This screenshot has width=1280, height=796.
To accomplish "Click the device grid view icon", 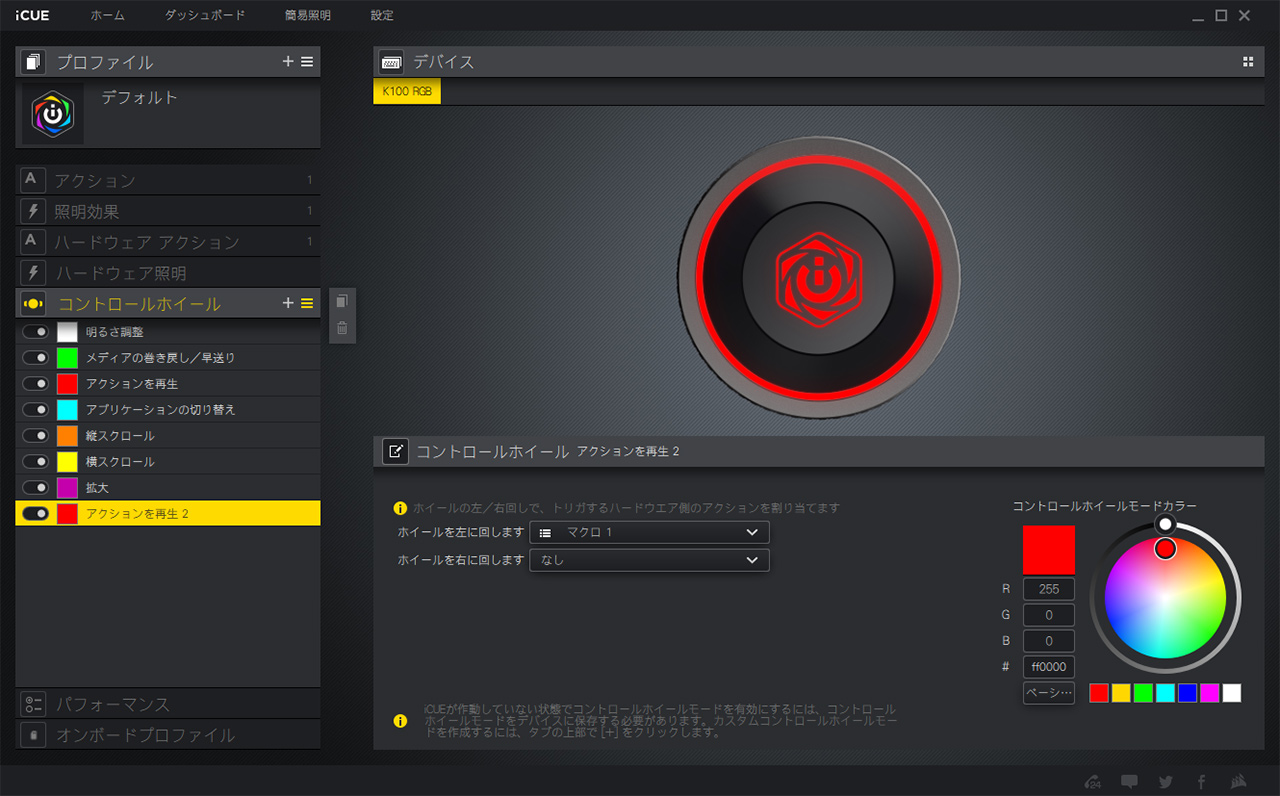I will pyautogui.click(x=1248, y=62).
